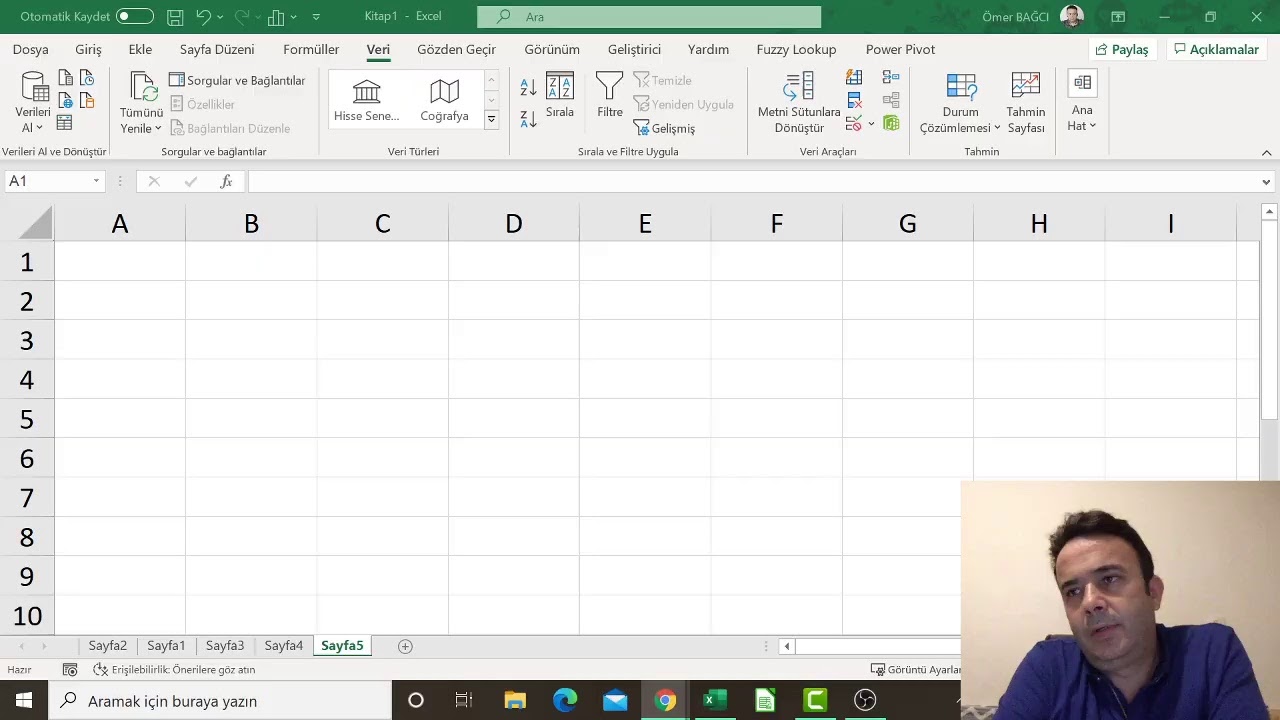Click the Redo arrow in title bar
Screen dimensions: 1280x720
(241, 17)
